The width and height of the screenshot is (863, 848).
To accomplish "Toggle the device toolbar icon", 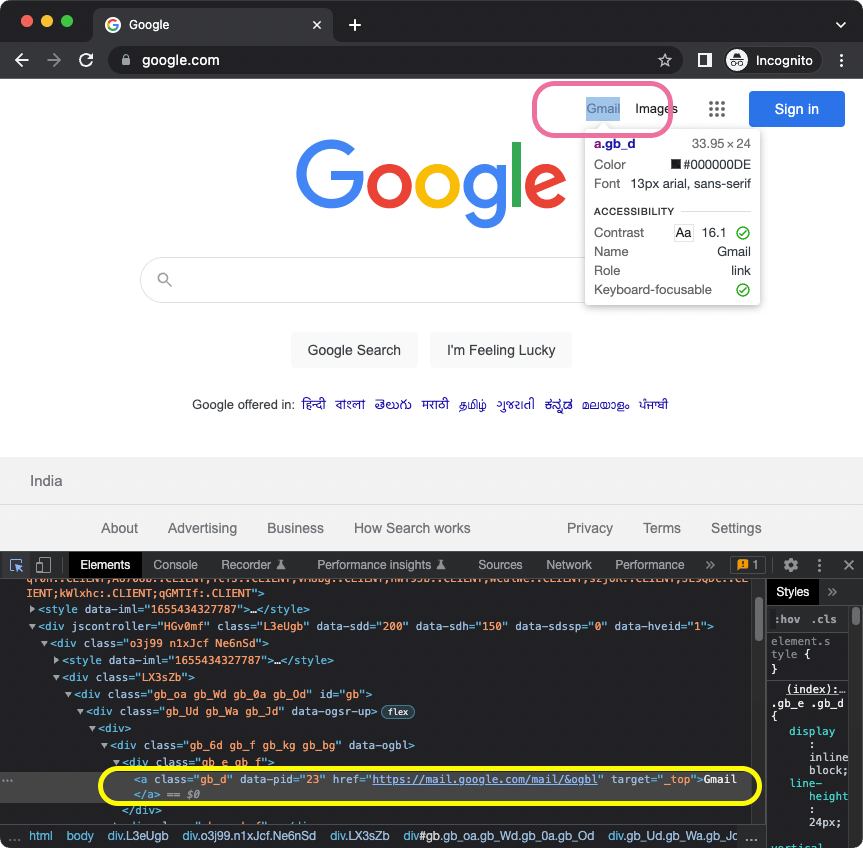I will click(x=43, y=565).
